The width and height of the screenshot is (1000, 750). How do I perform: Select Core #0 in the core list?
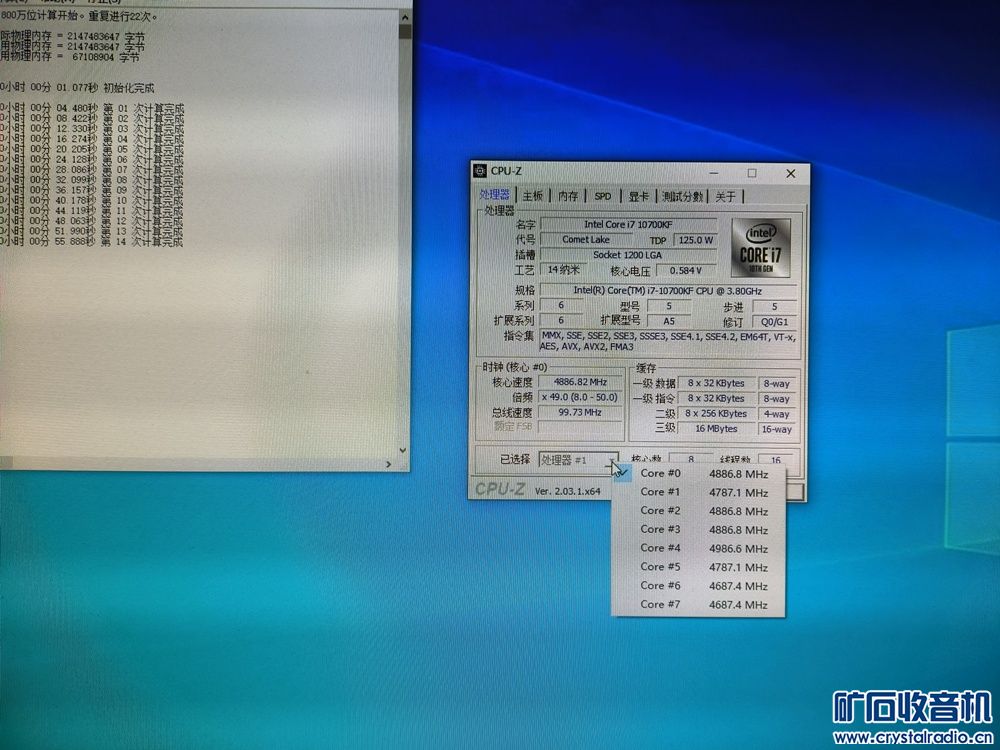pyautogui.click(x=698, y=474)
